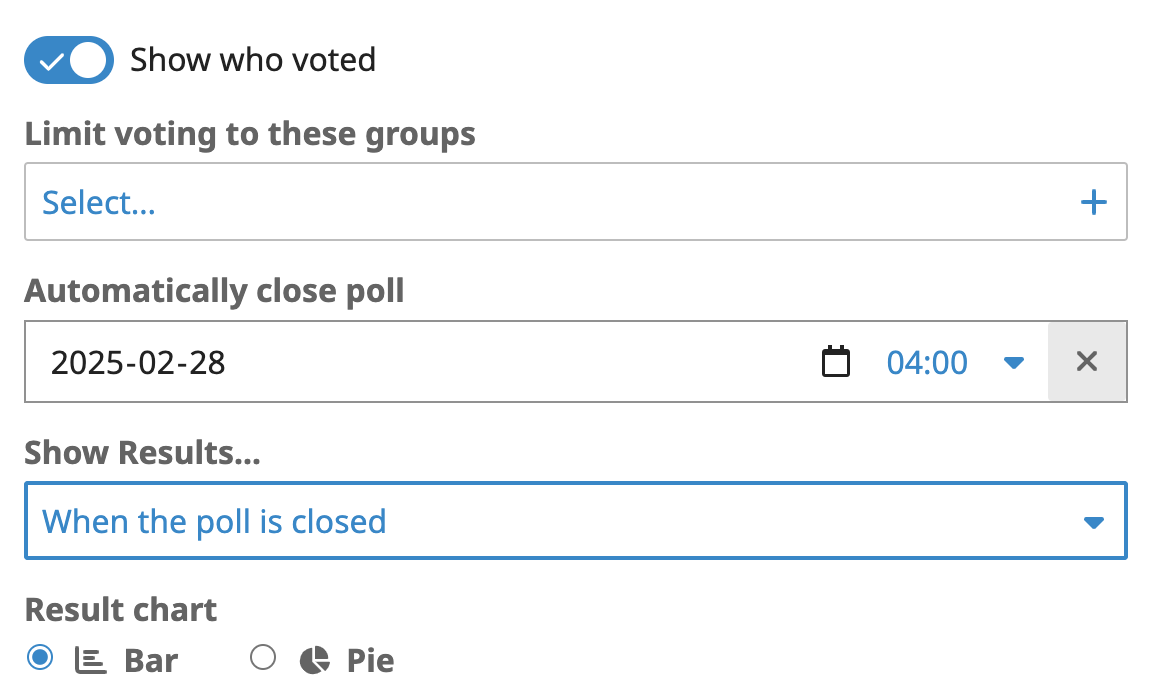This screenshot has height=700, width=1152.
Task: Click the bar chart icon
Action: pos(91,660)
